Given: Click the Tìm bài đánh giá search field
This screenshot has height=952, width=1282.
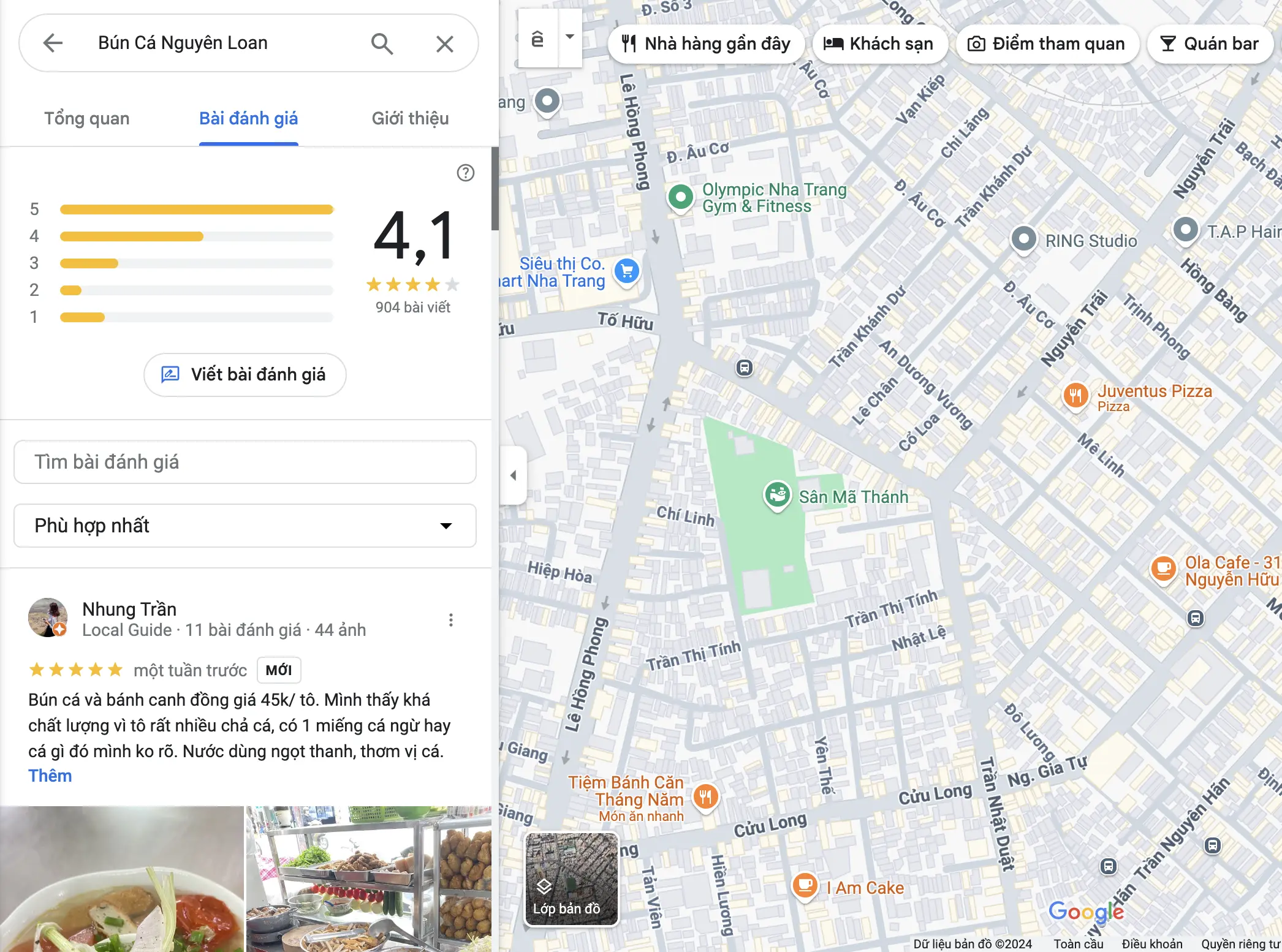Looking at the screenshot, I should tap(245, 462).
